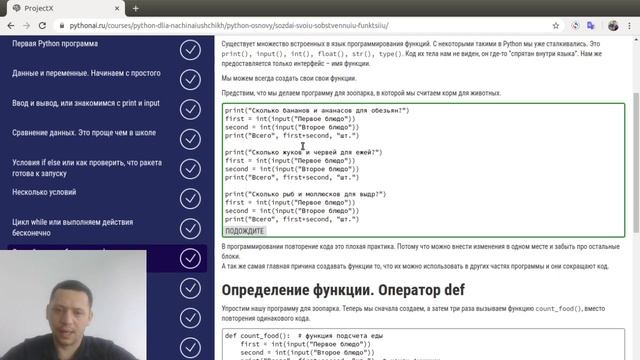This screenshot has height=360, width=640.
Task: Click checkmark for Ввод и вывод
Action: click(x=190, y=109)
